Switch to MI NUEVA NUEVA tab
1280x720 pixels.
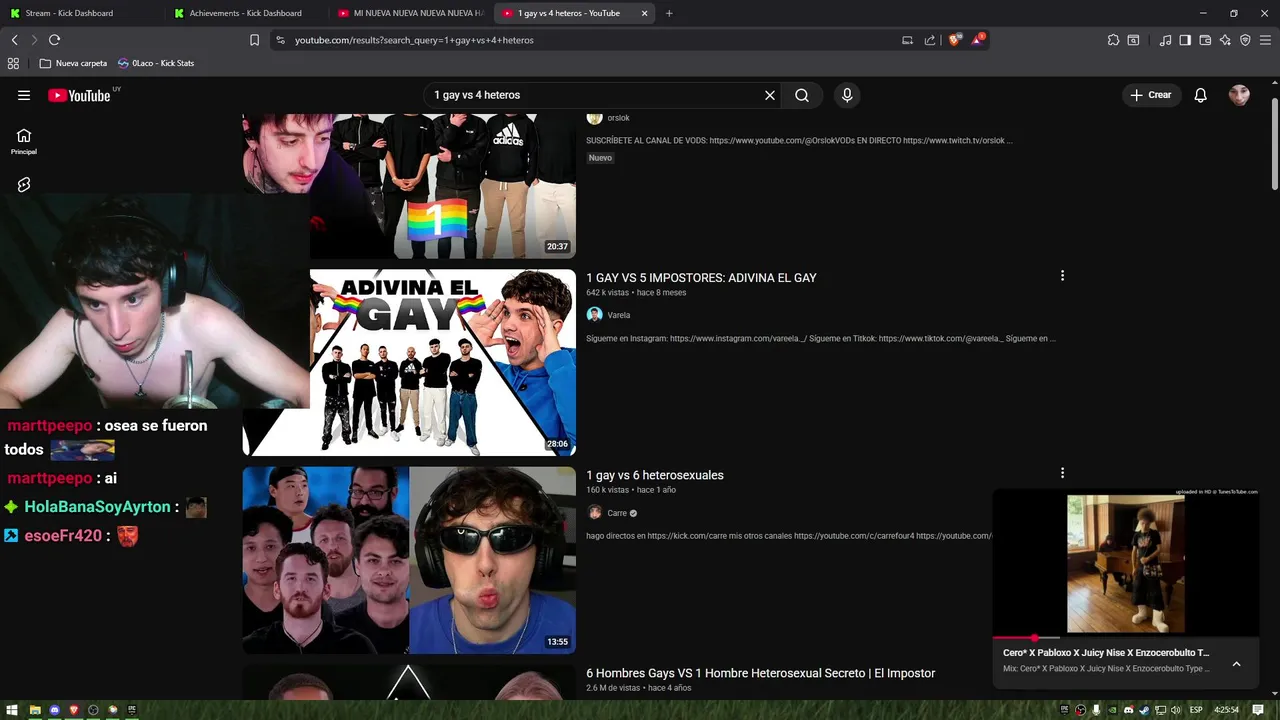(x=410, y=13)
